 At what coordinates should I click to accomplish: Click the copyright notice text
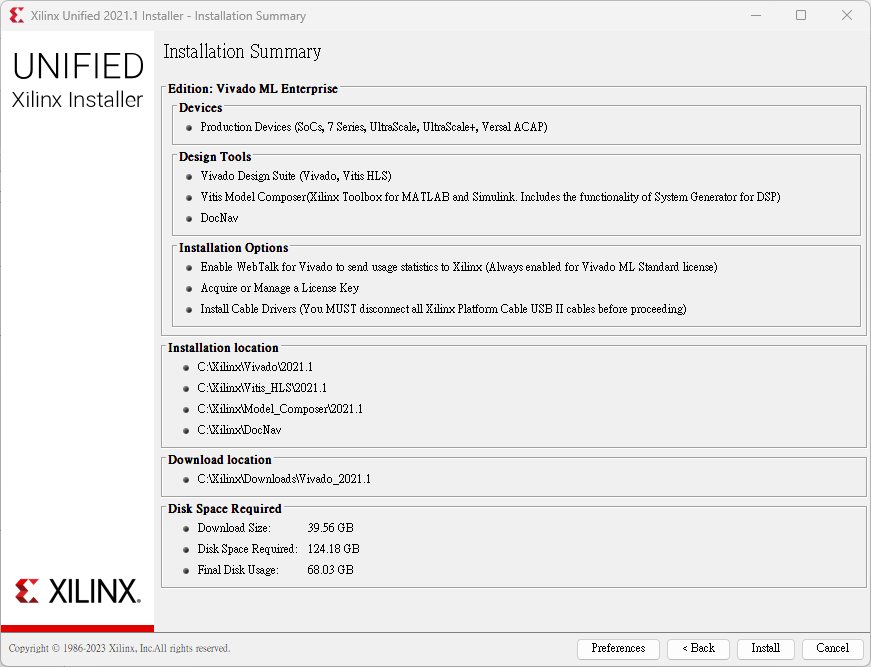(x=119, y=648)
